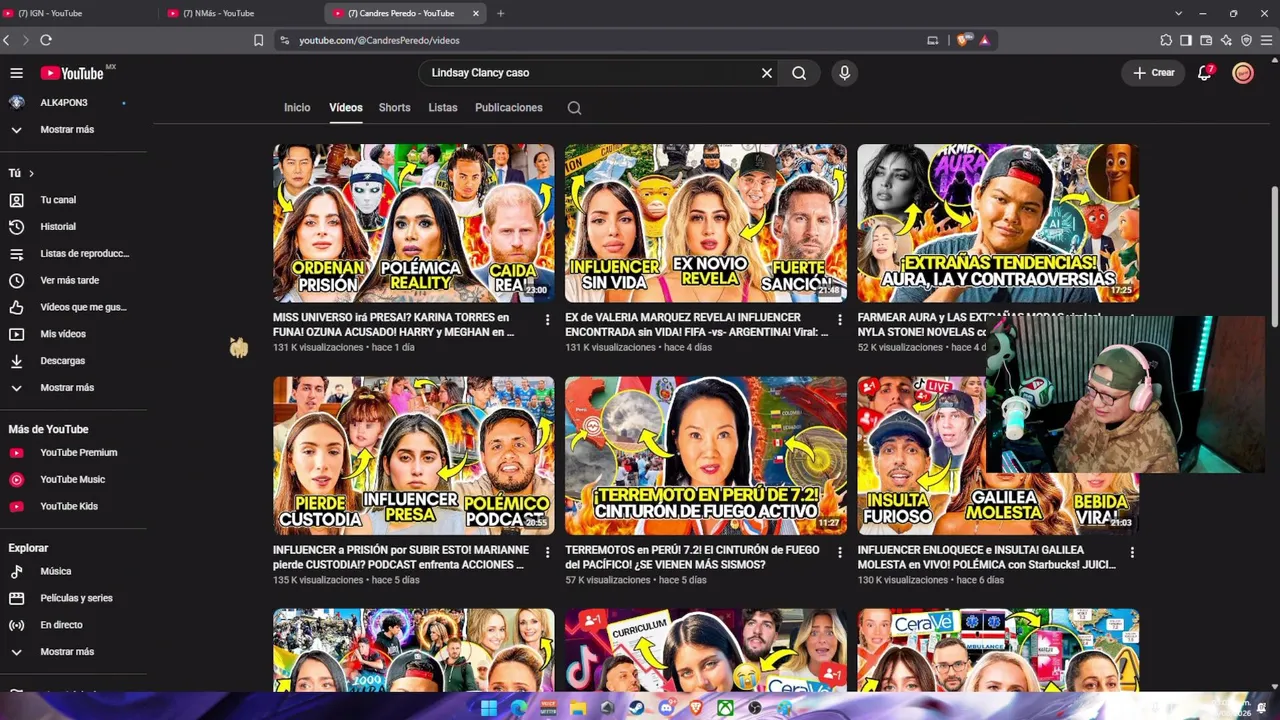Select the Vídeos channel tab

[x=346, y=108]
